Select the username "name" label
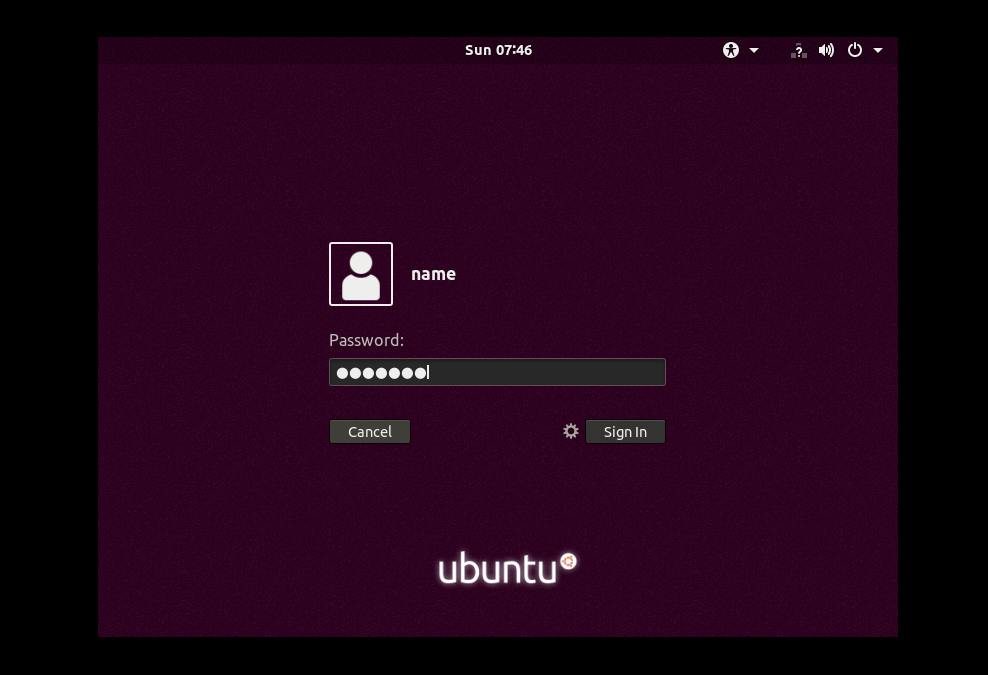The image size is (988, 675). (x=433, y=273)
